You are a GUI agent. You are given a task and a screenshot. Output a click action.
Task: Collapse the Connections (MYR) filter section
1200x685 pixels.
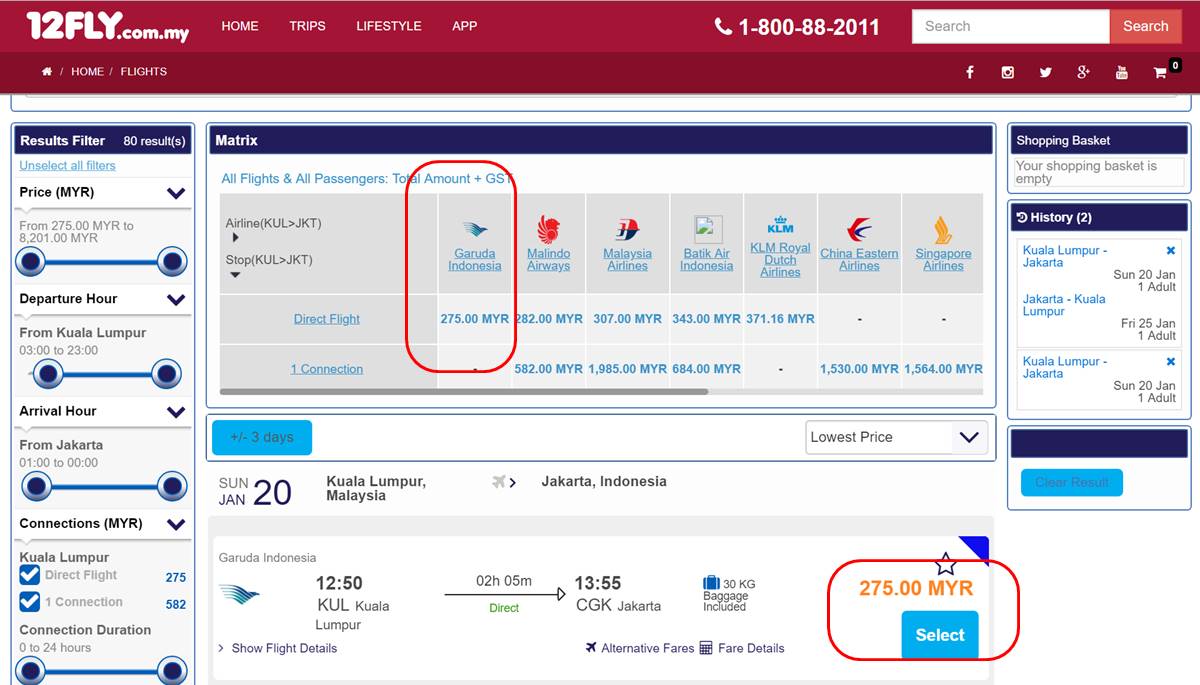click(x=176, y=524)
